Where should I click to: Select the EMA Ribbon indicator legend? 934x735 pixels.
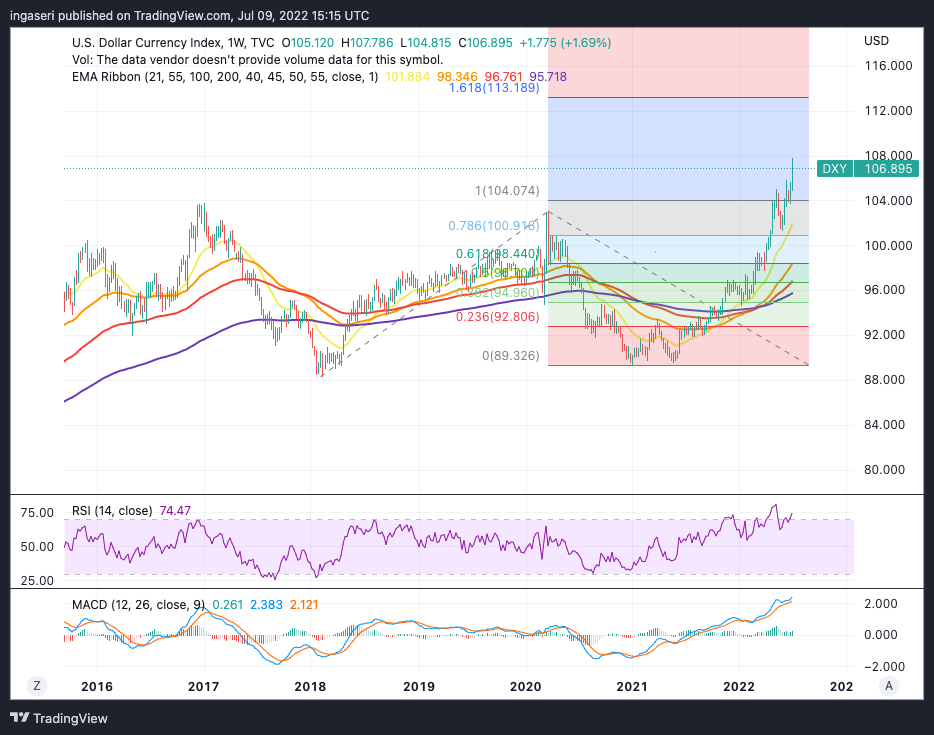click(225, 77)
